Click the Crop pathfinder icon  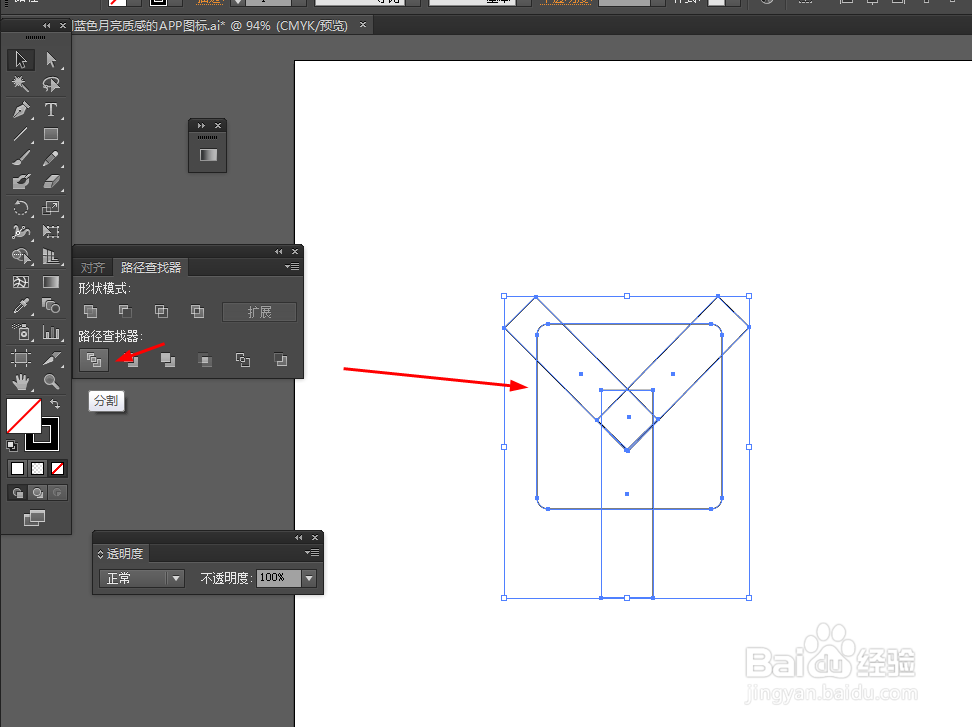click(x=205, y=359)
